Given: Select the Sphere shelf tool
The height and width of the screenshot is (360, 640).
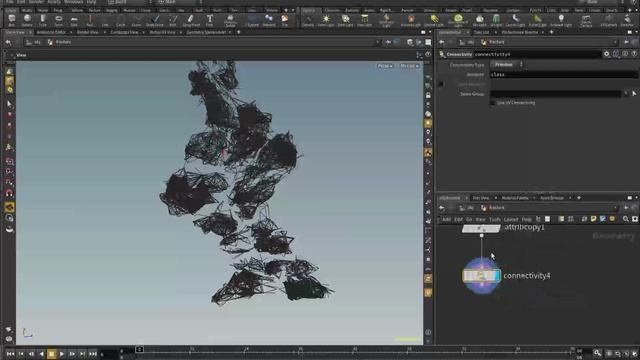Looking at the screenshot, I should (x=27, y=20).
